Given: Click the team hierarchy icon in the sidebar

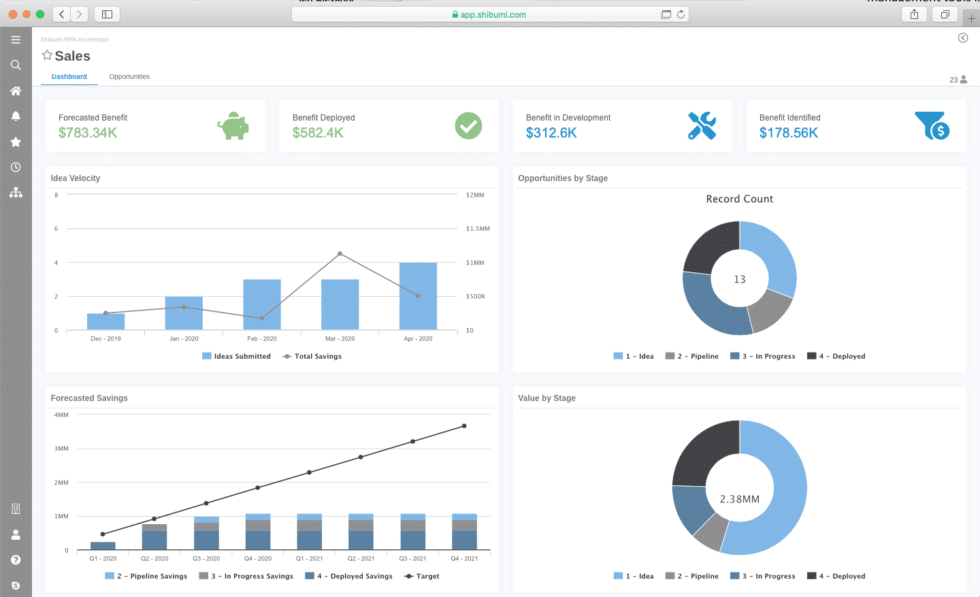Looking at the screenshot, I should coord(15,192).
